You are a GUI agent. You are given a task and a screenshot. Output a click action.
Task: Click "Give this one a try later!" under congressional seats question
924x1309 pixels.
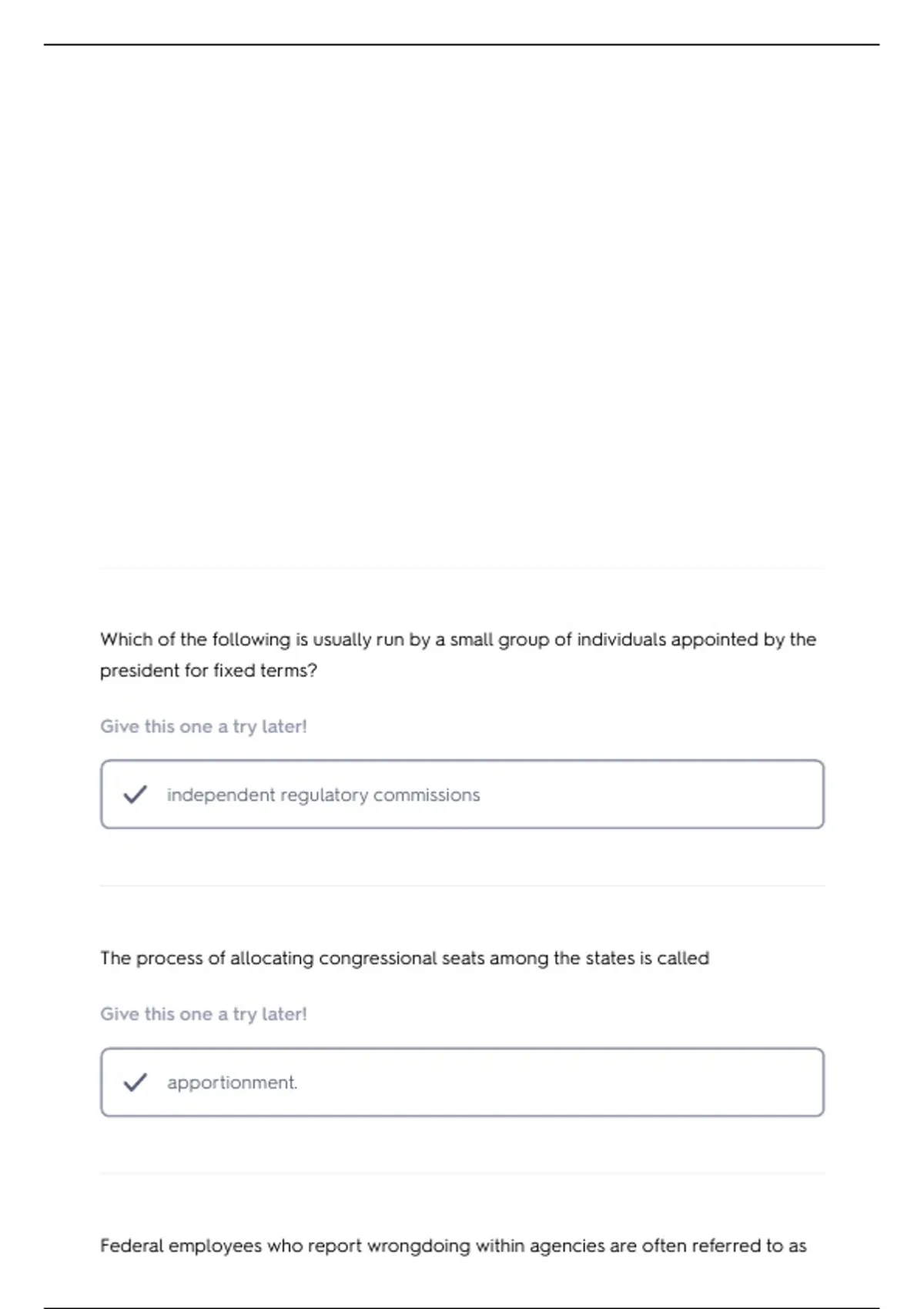(x=203, y=1014)
